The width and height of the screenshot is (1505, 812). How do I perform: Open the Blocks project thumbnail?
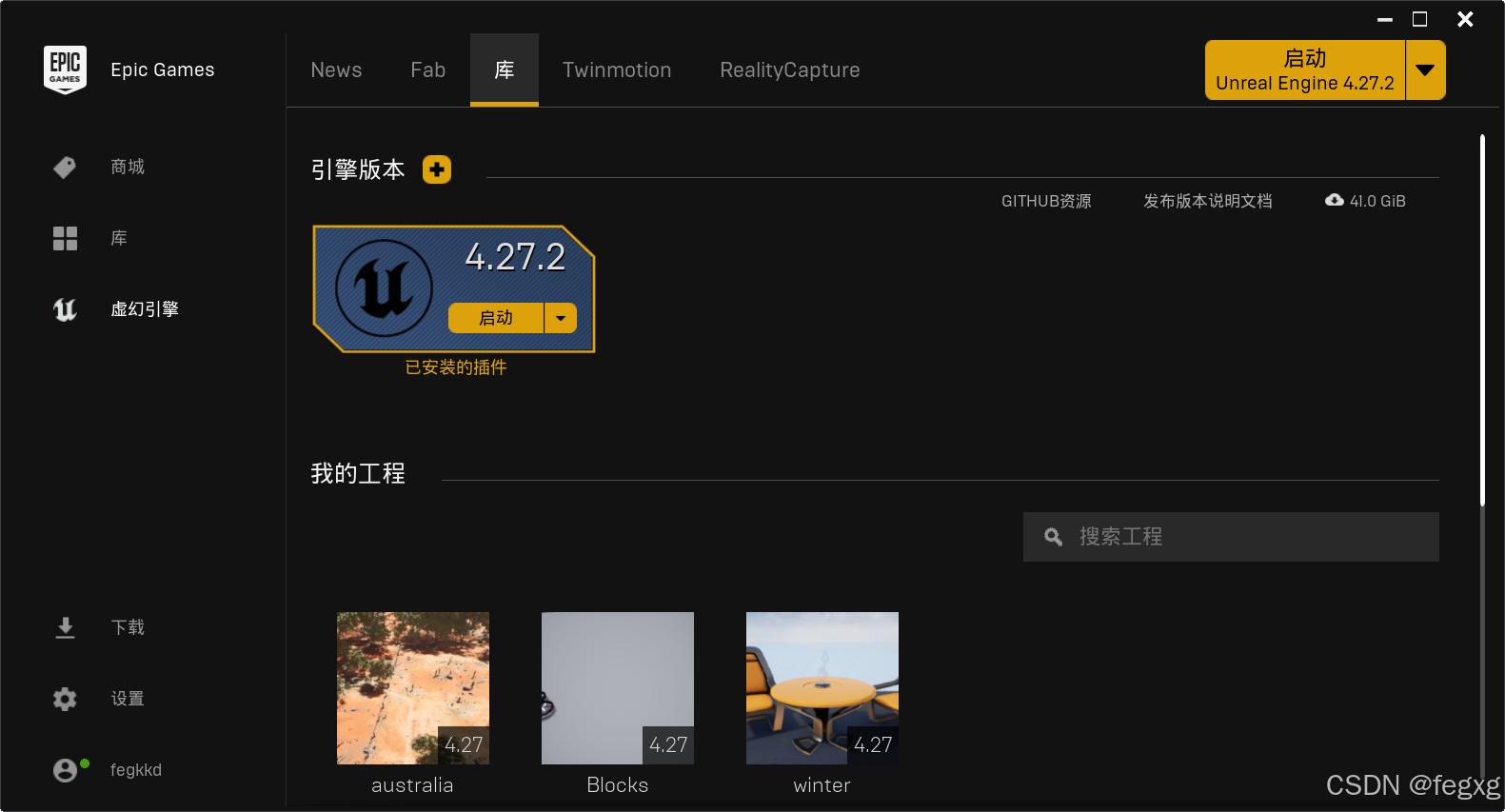618,688
